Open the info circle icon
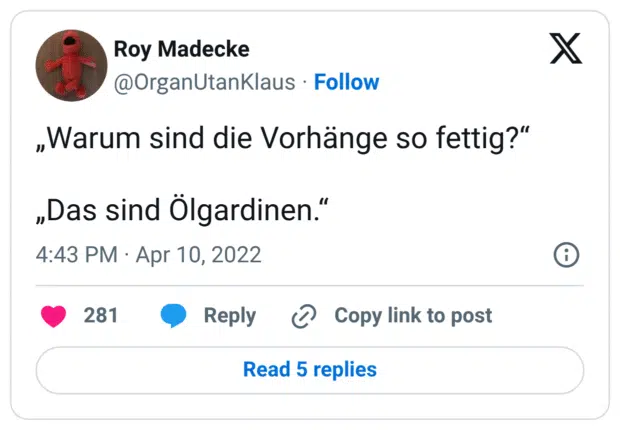620x430 pixels. coord(566,255)
